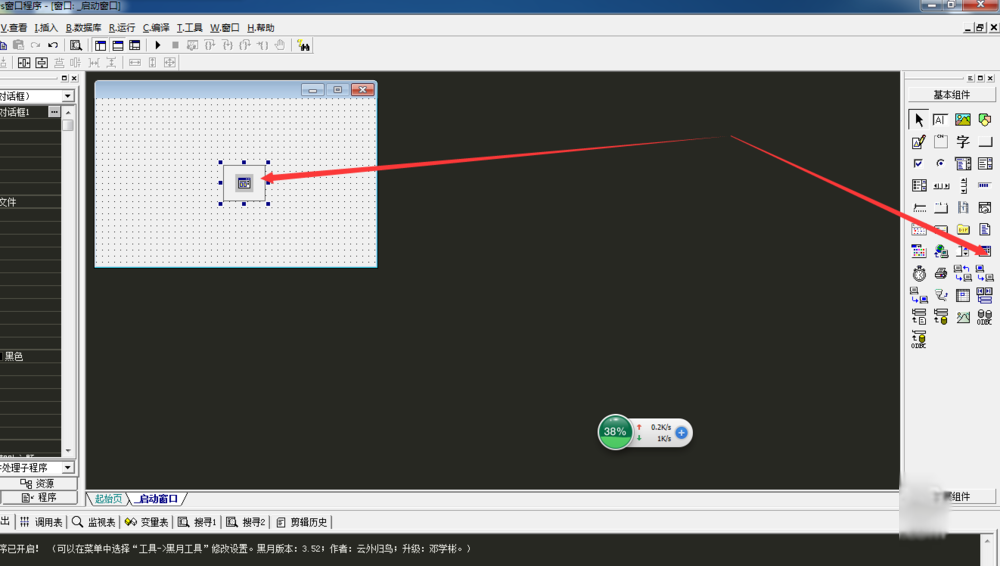Click the Undo arrow in toolbar
Image resolution: width=1000 pixels, height=566 pixels.
pyautogui.click(x=53, y=45)
